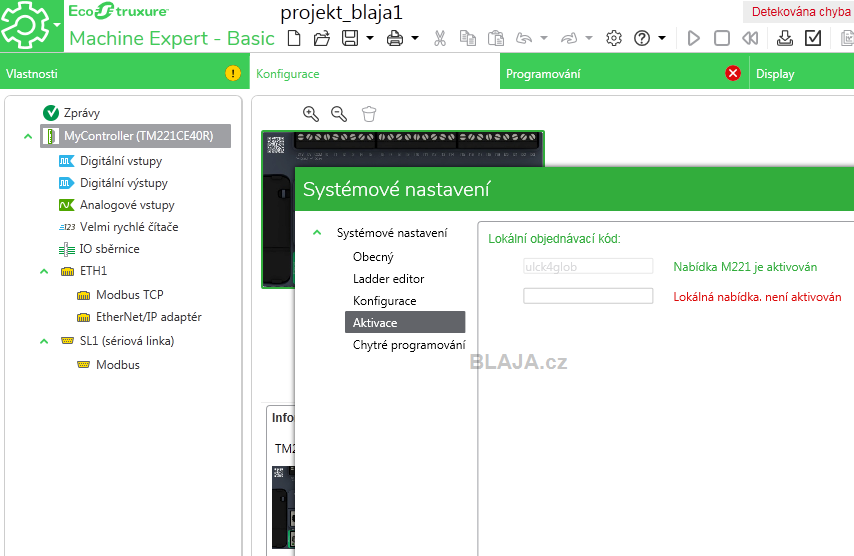Click the Print icon
This screenshot has width=854, height=556.
[x=395, y=38]
